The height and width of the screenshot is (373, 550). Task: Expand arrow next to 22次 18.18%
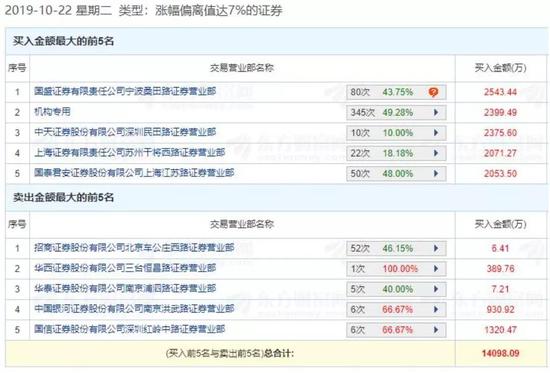436,153
